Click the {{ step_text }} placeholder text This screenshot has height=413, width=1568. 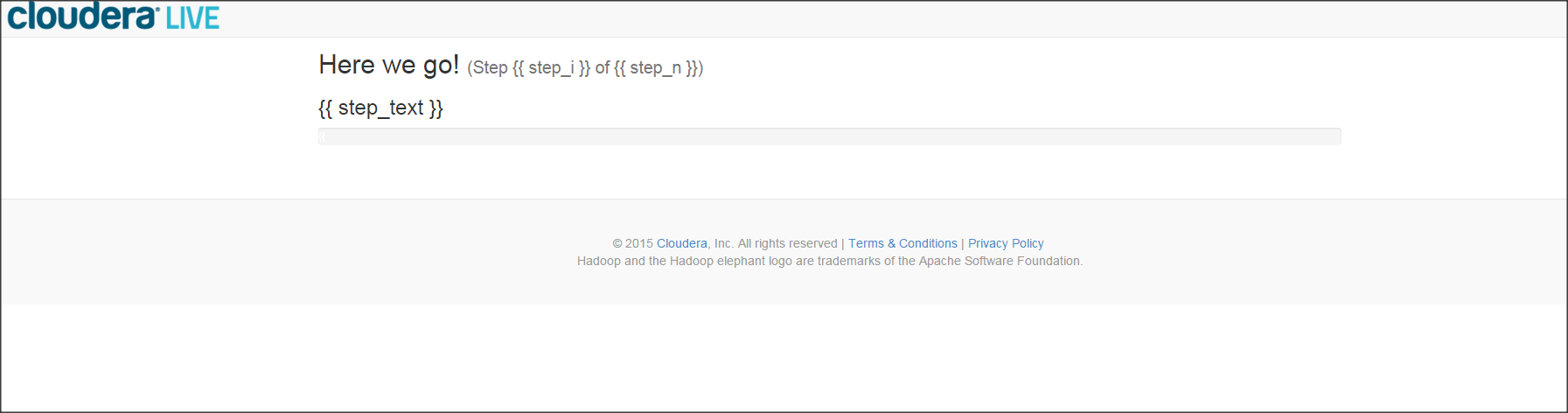click(380, 108)
